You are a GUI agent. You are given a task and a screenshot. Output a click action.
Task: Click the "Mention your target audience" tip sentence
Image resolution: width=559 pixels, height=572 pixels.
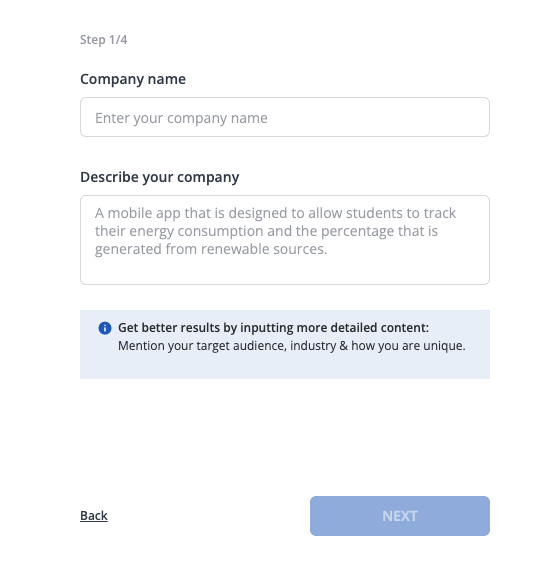[292, 345]
